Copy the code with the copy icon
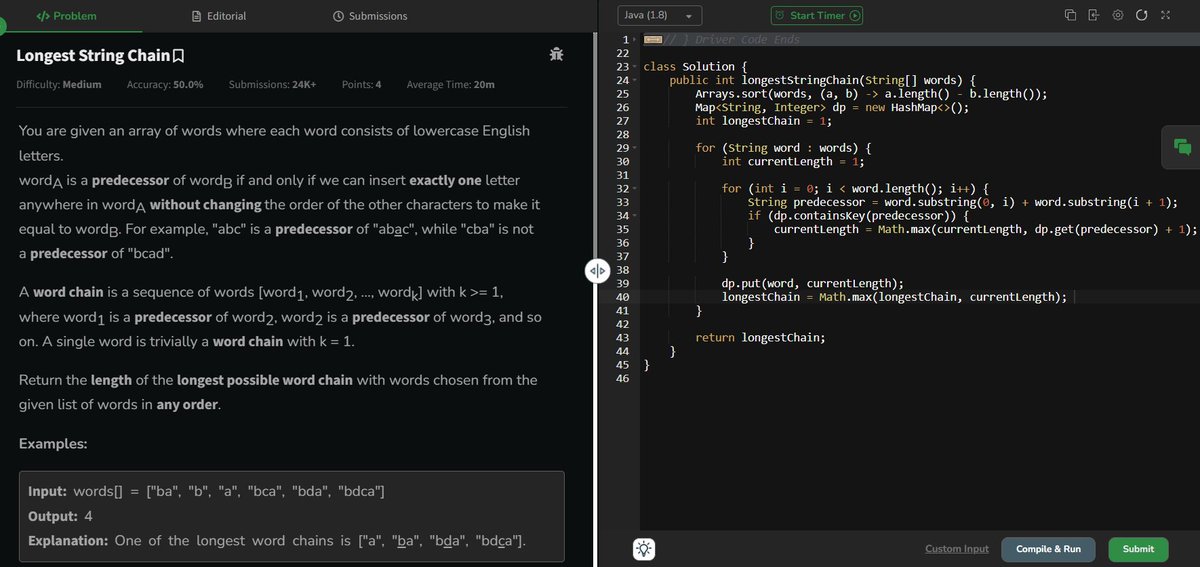Screen dimensions: 1200x567 (1070, 15)
